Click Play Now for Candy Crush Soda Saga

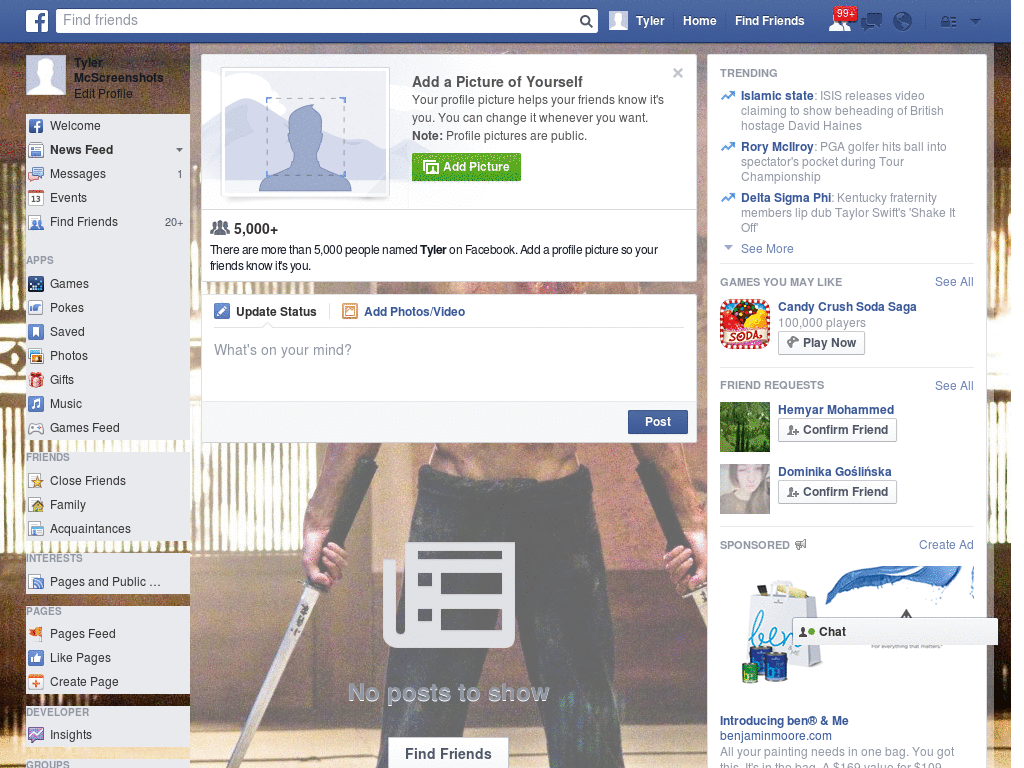[821, 343]
